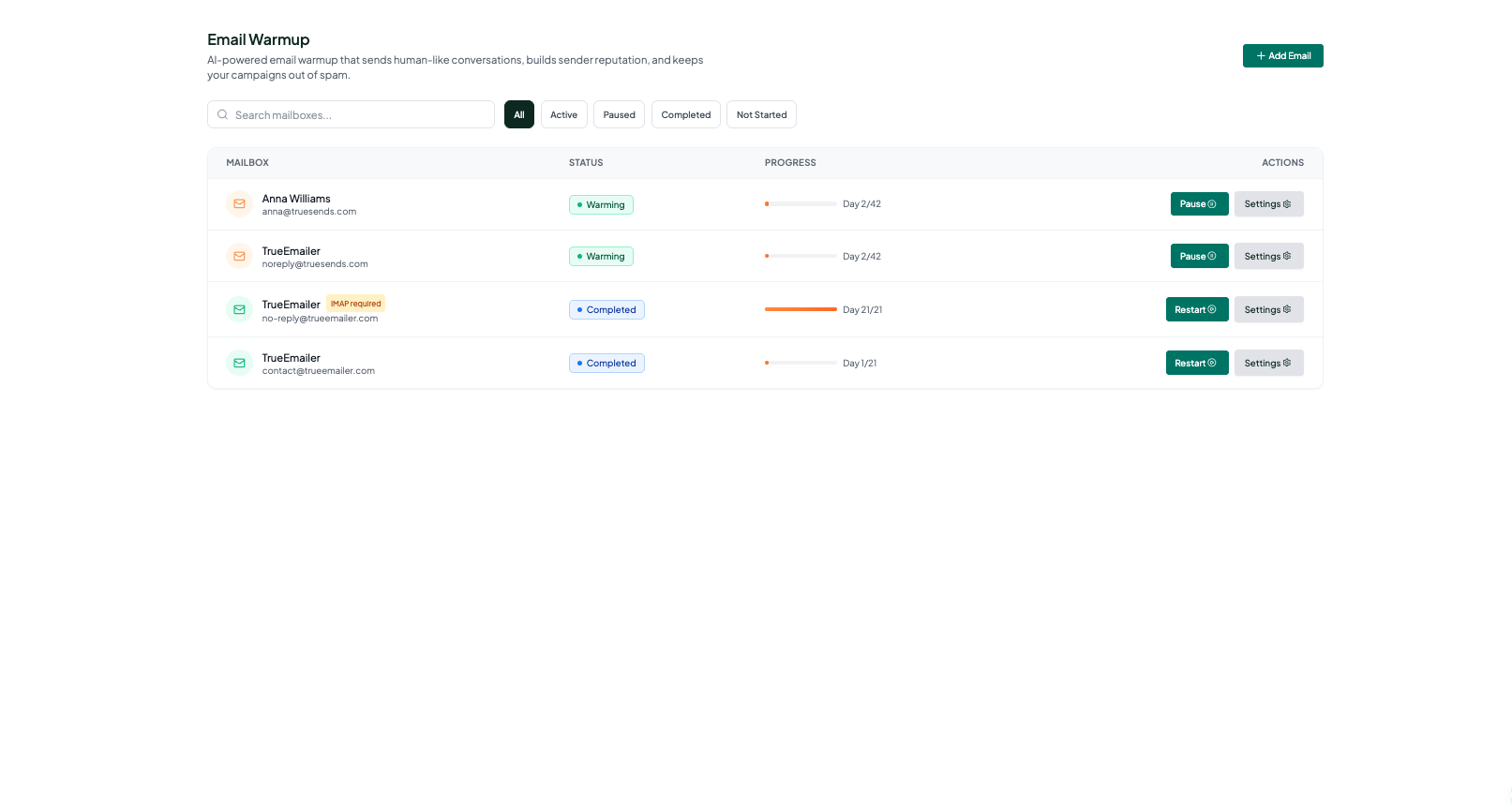Pause warmup for anna@truesends.com
1512x805 pixels.
point(1199,204)
